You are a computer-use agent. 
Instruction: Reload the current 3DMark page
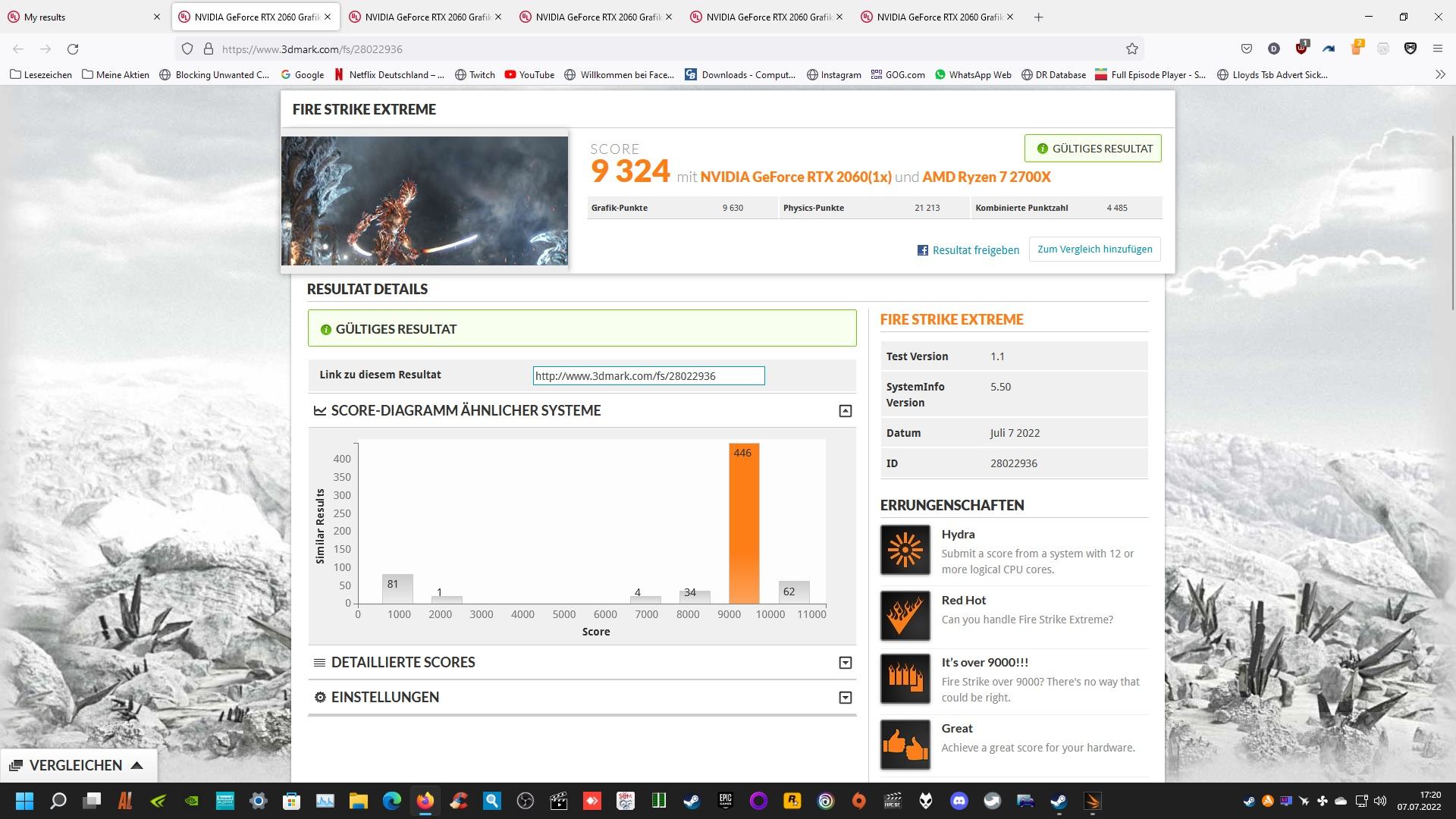pos(73,49)
